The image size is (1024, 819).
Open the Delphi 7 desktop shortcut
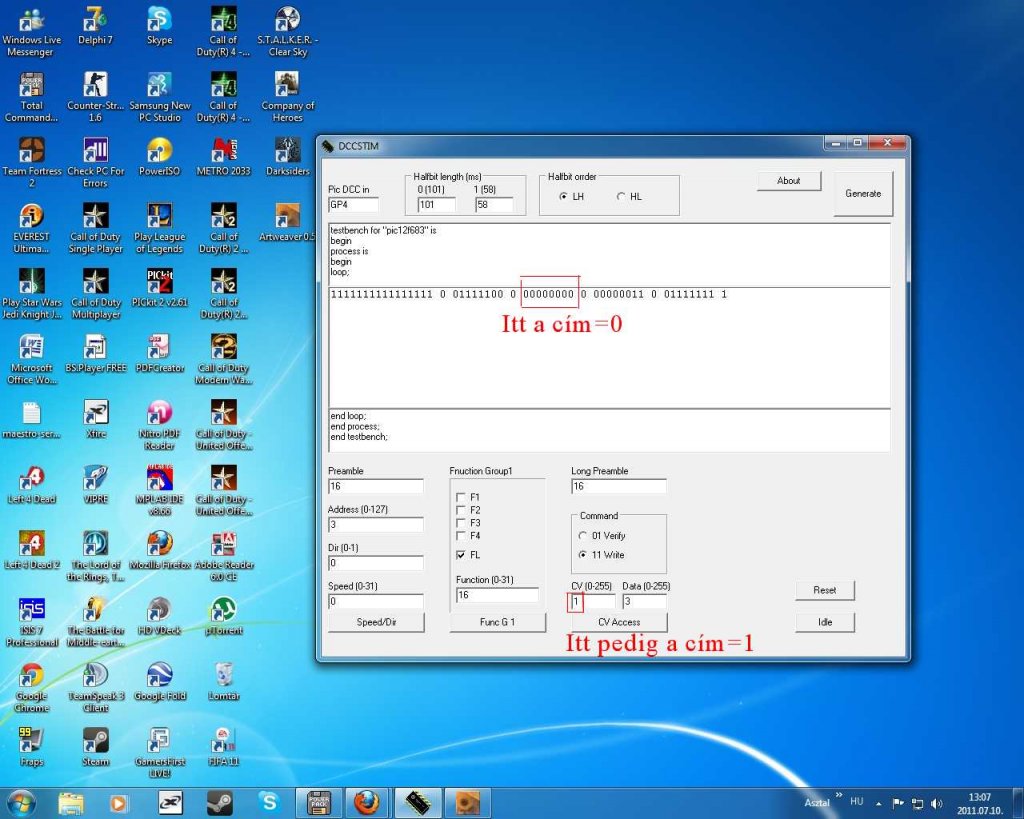coord(95,27)
